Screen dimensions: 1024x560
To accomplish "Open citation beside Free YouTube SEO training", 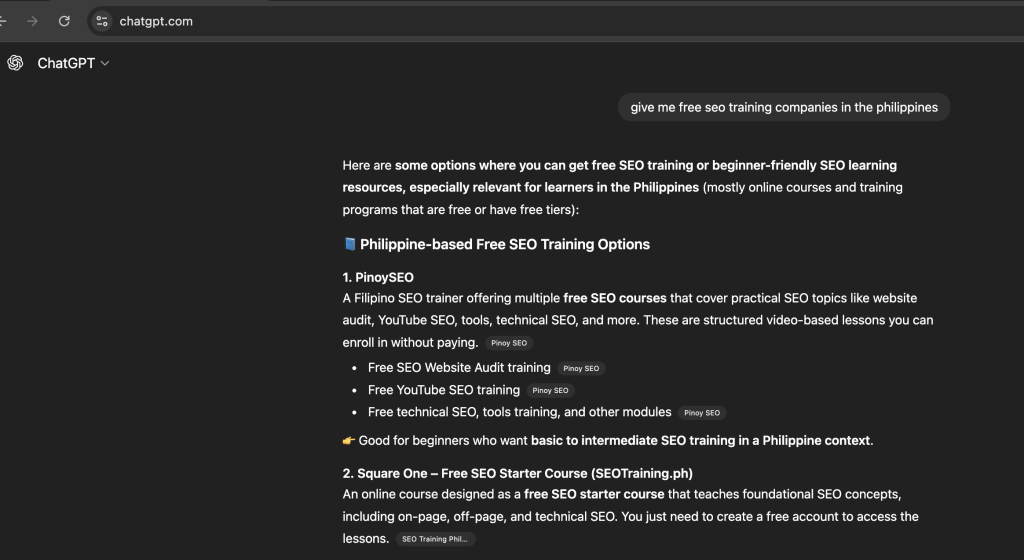I will (550, 390).
